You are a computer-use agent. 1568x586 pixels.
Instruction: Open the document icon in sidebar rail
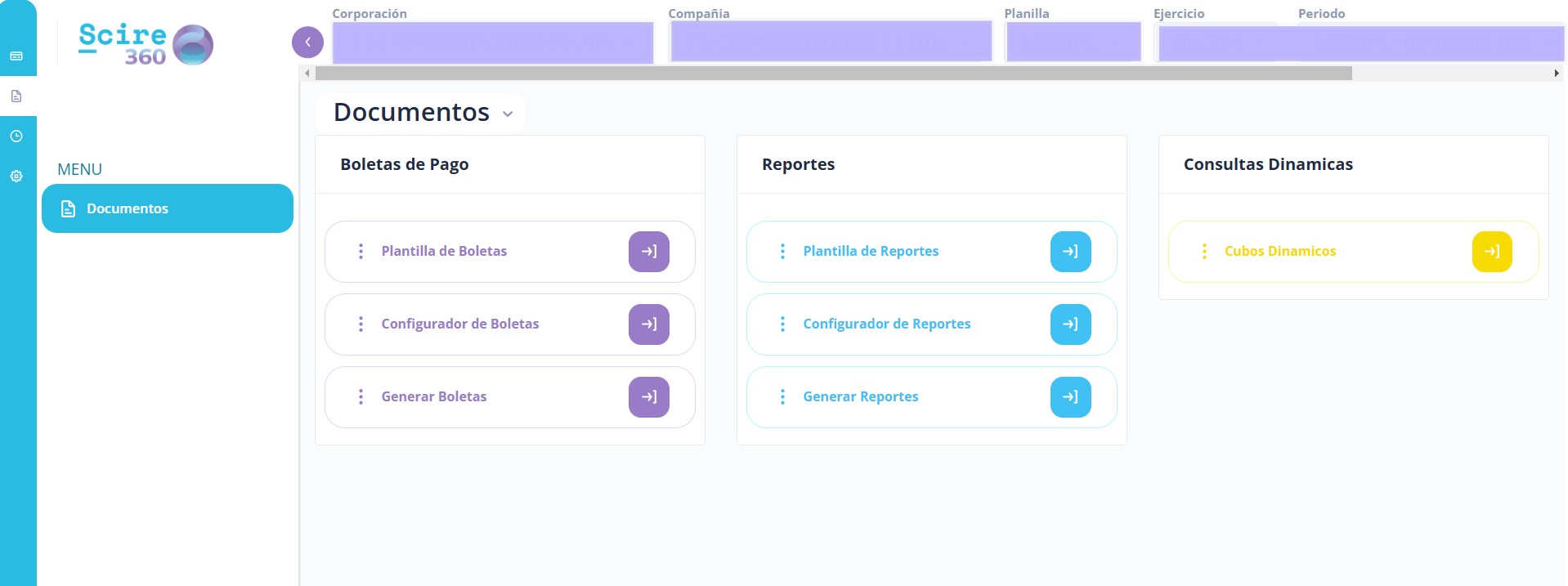(x=16, y=96)
